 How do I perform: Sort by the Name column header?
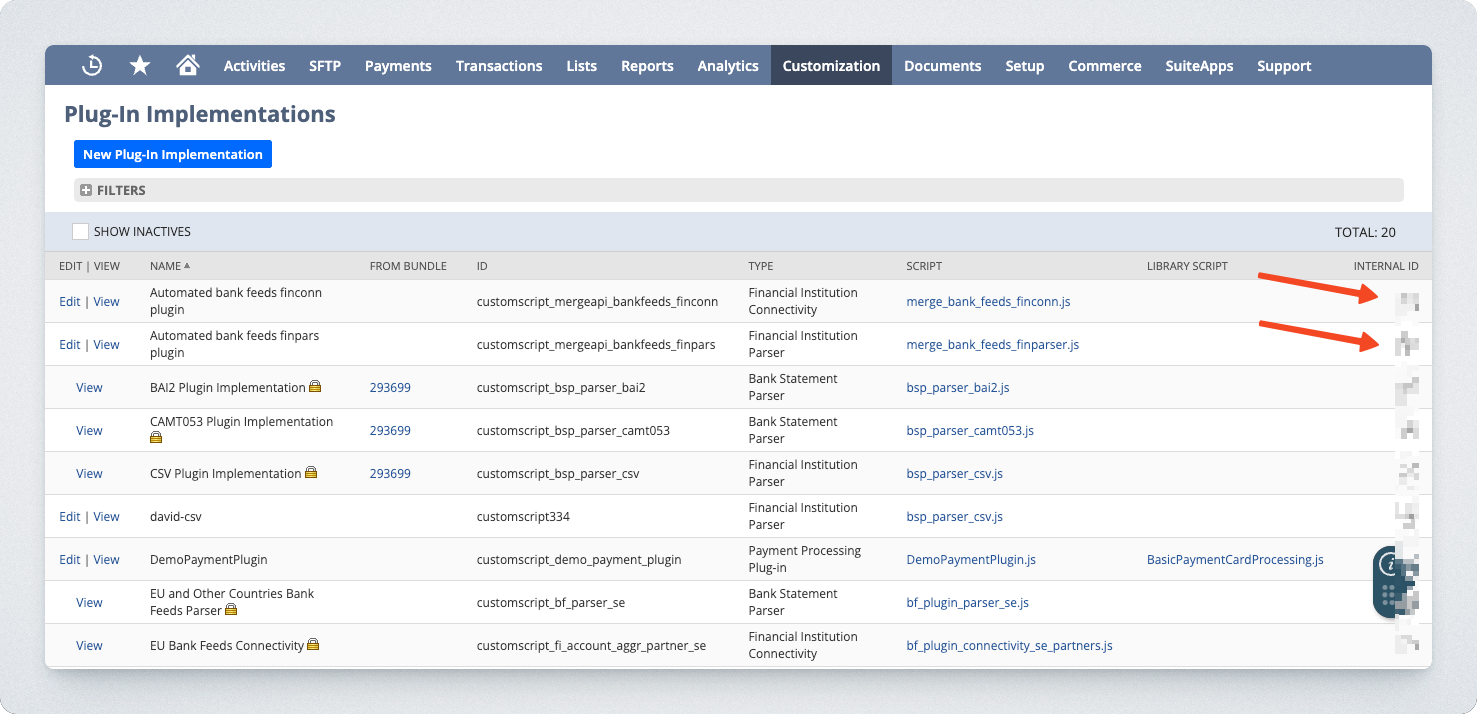pyautogui.click(x=166, y=266)
